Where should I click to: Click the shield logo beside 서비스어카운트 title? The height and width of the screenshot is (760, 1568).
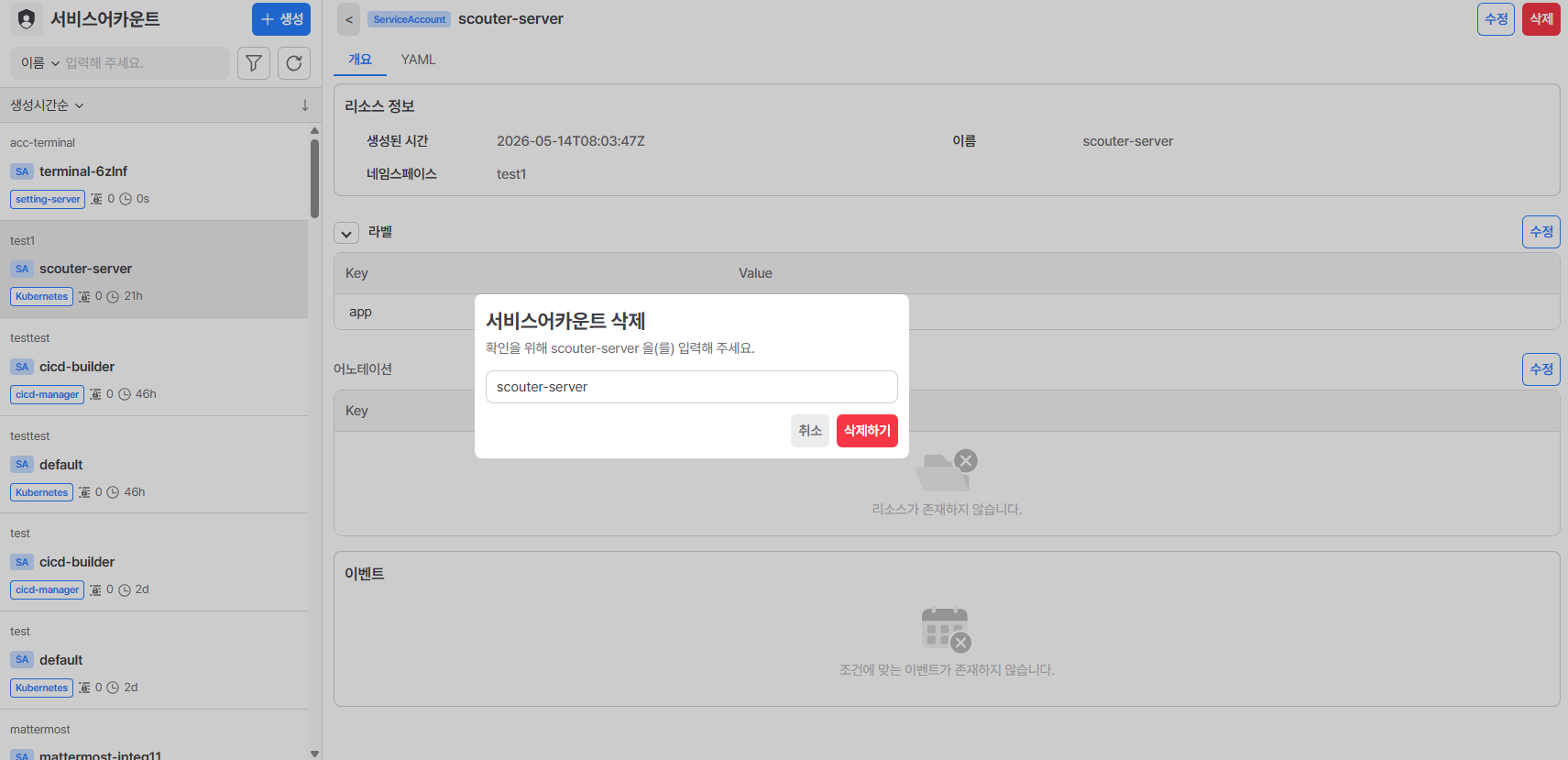27,19
